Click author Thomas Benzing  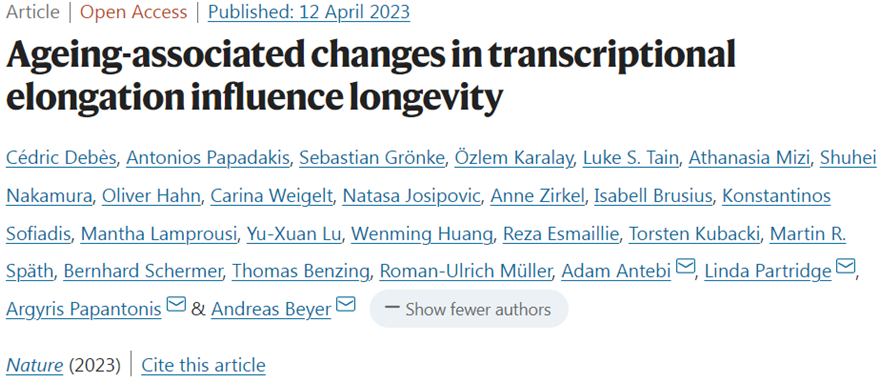click(x=301, y=272)
